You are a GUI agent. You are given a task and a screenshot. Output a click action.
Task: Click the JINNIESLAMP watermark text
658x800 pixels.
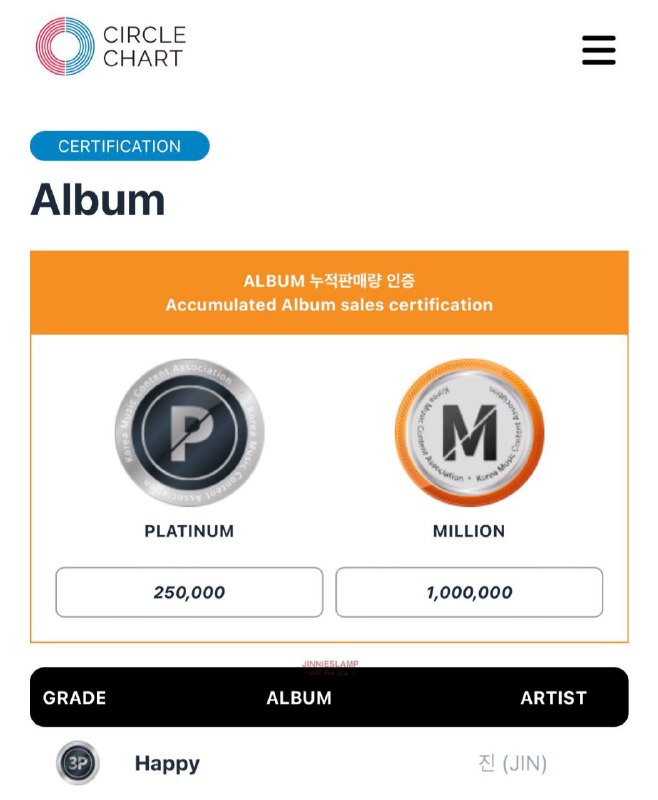[330, 664]
